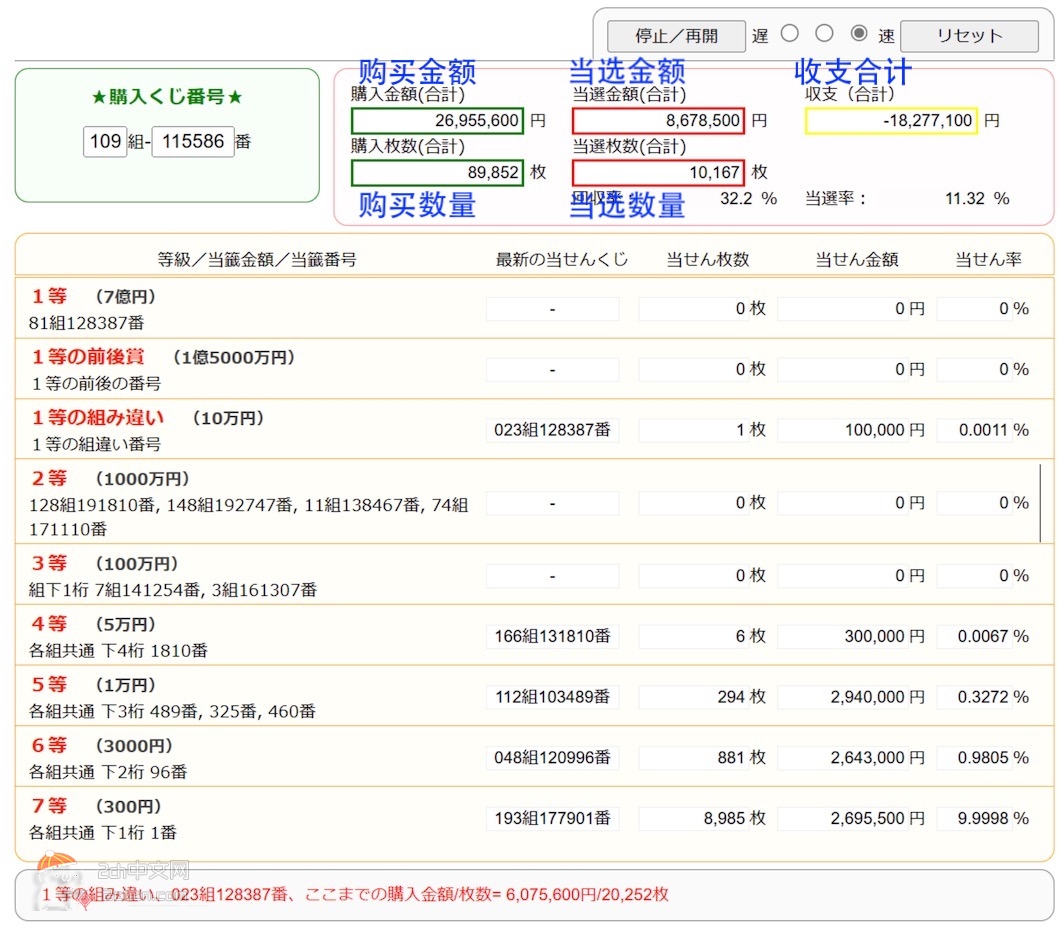Click the 6等 (3000円) row title
The image size is (1063, 941).
coord(102,746)
